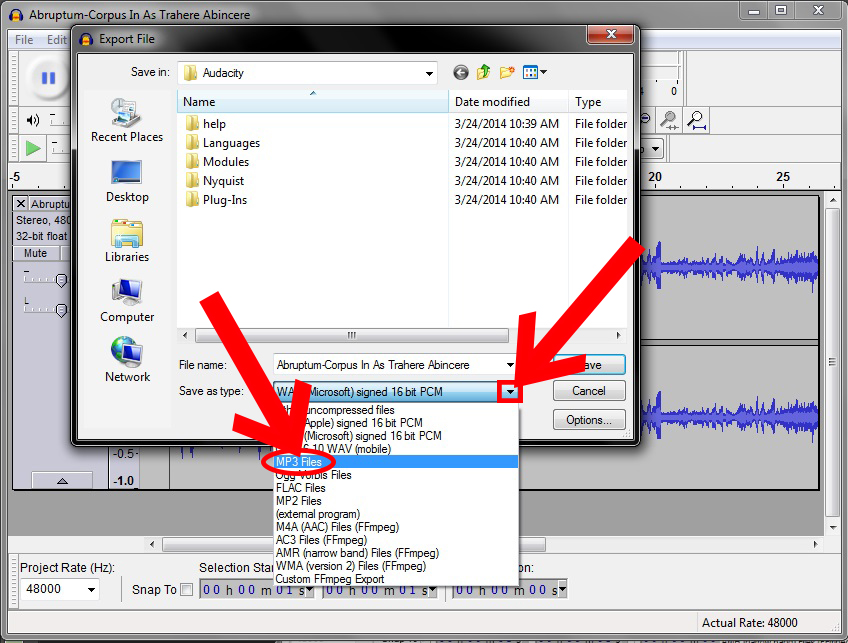This screenshot has height=643, width=848.
Task: Select the Fit Selection zoom tool
Action: [669, 119]
